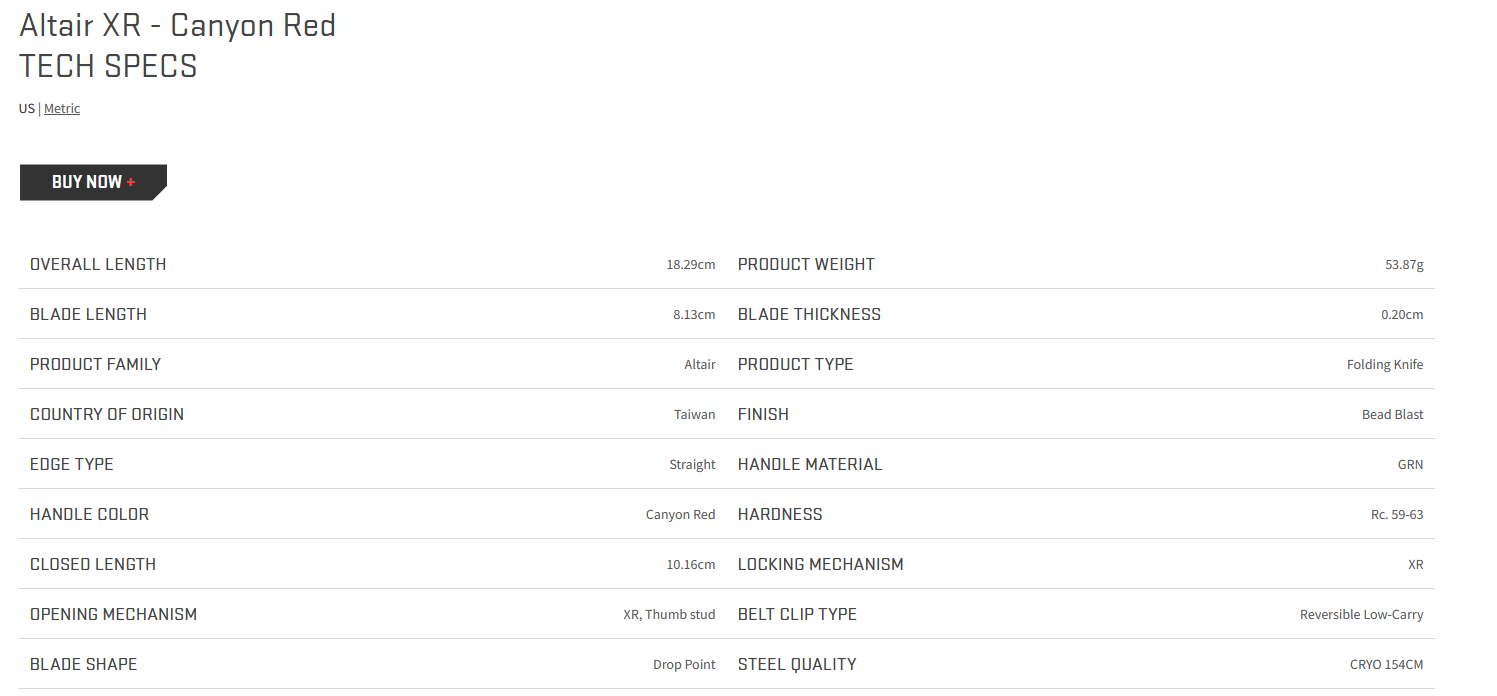This screenshot has width=1497, height=696.
Task: Click the CRYO 154CM steel quality value
Action: (1387, 665)
